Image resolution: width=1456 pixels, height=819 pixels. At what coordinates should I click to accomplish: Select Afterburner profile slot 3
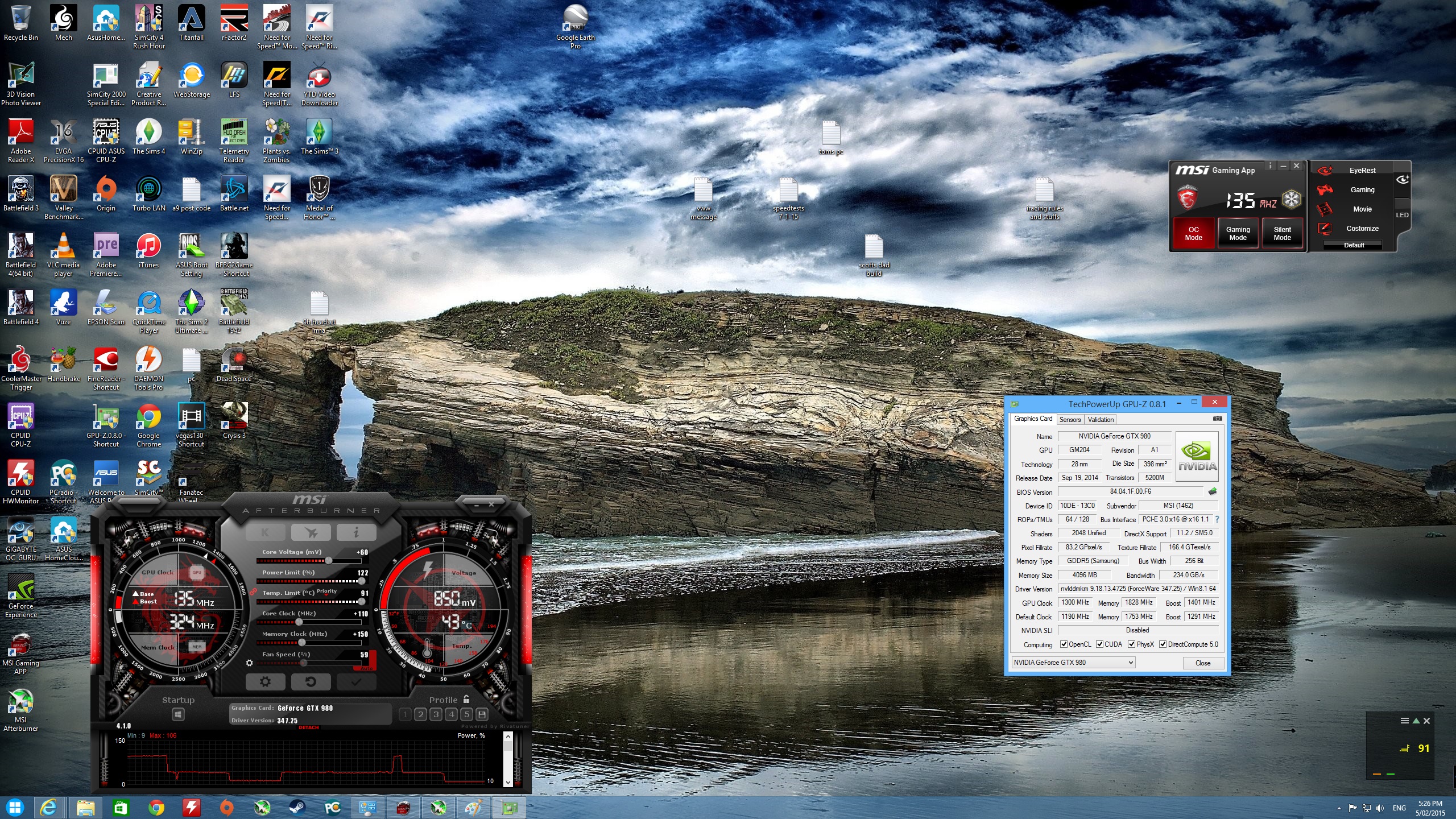436,714
